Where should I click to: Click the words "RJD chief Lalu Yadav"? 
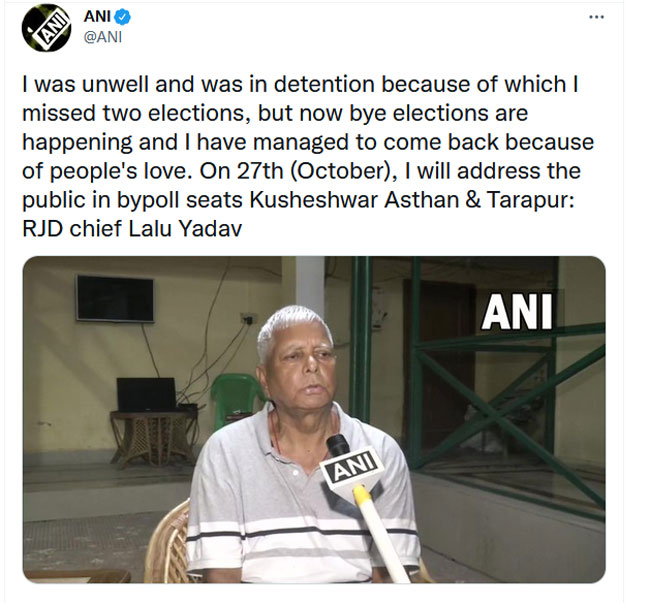pyautogui.click(x=132, y=228)
